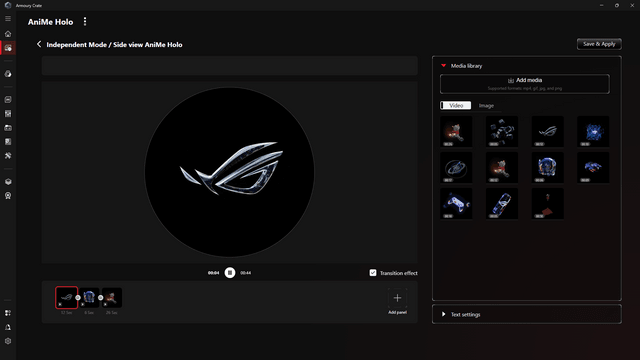
Task: Switch to the Image tab
Action: [486, 105]
